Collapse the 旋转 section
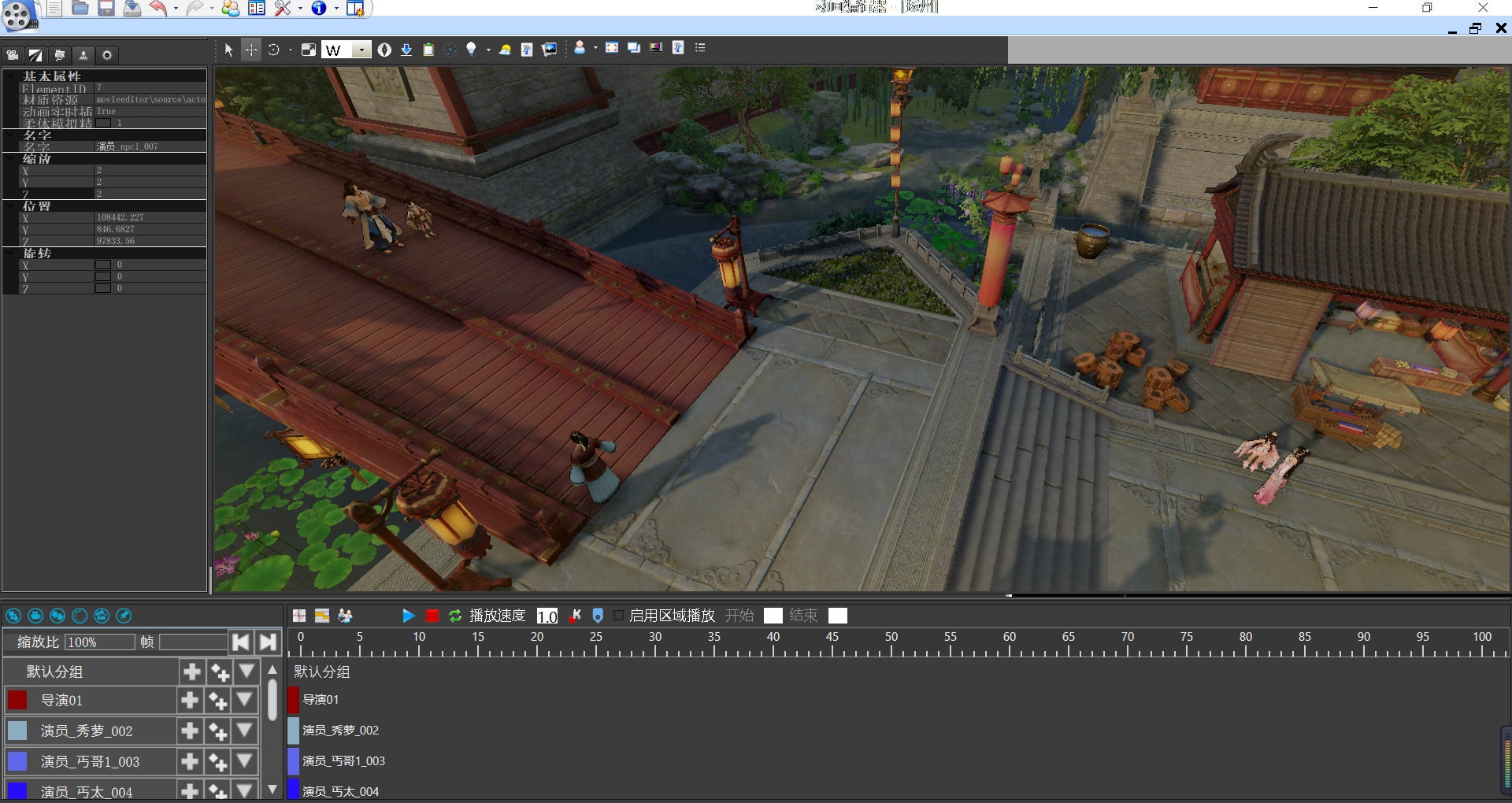Viewport: 1512px width, 803px height. click(x=11, y=253)
